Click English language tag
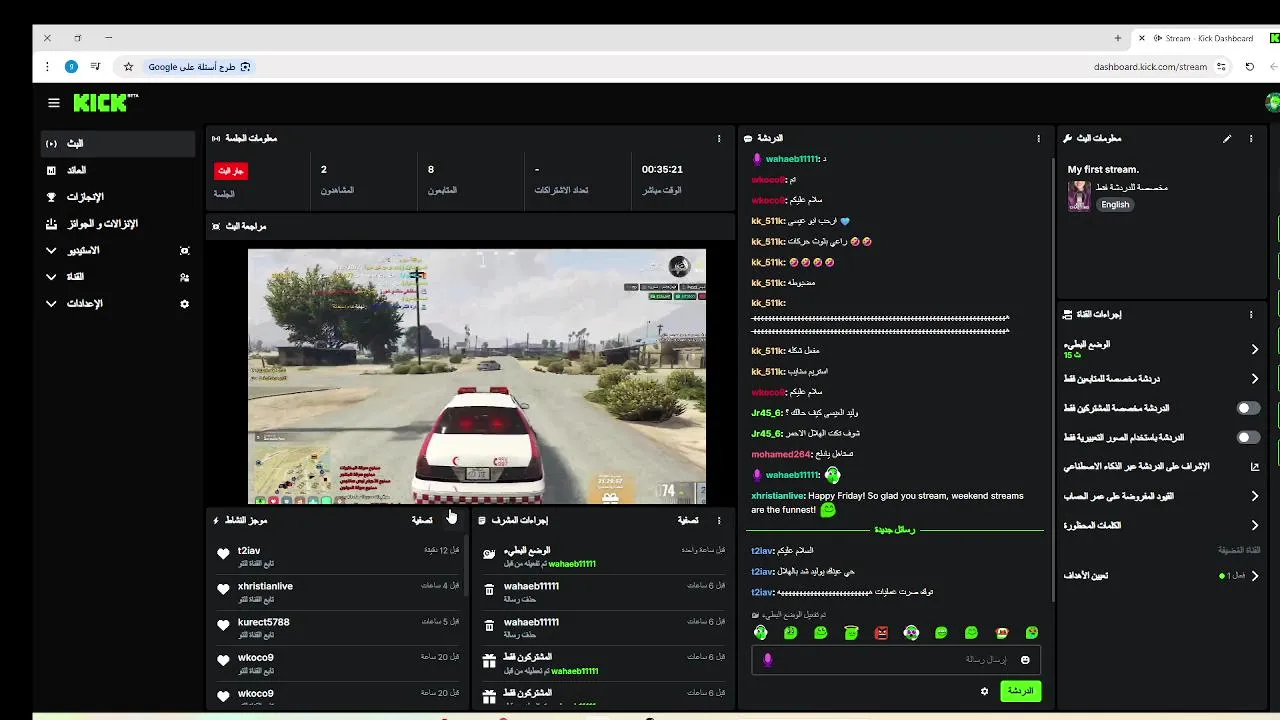 pos(1115,204)
